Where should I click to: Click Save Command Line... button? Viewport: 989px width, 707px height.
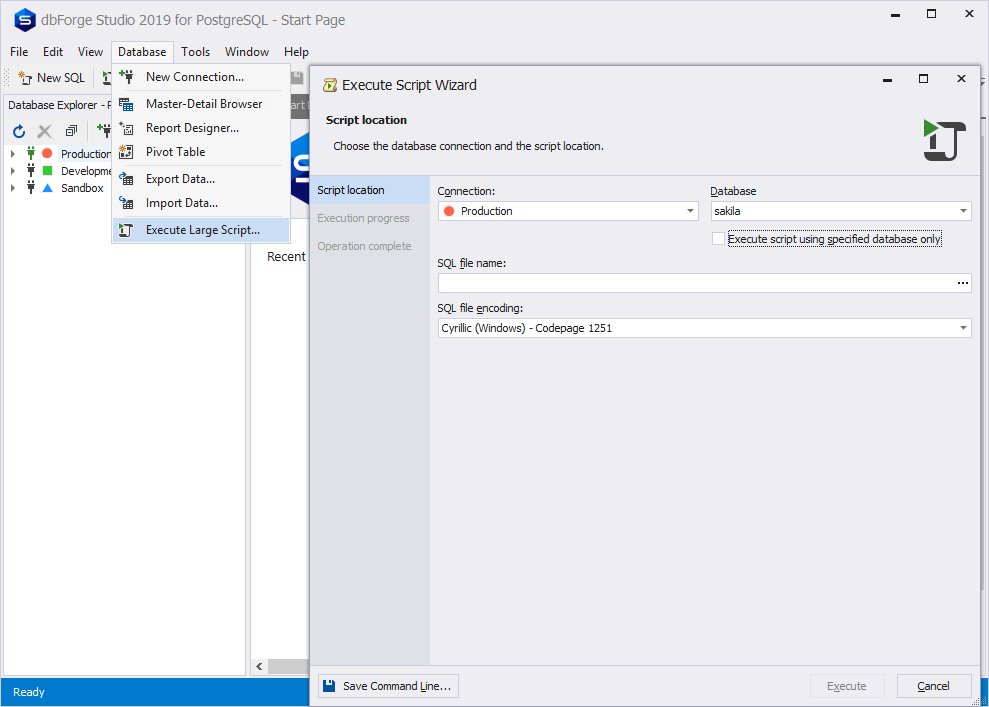coord(388,686)
